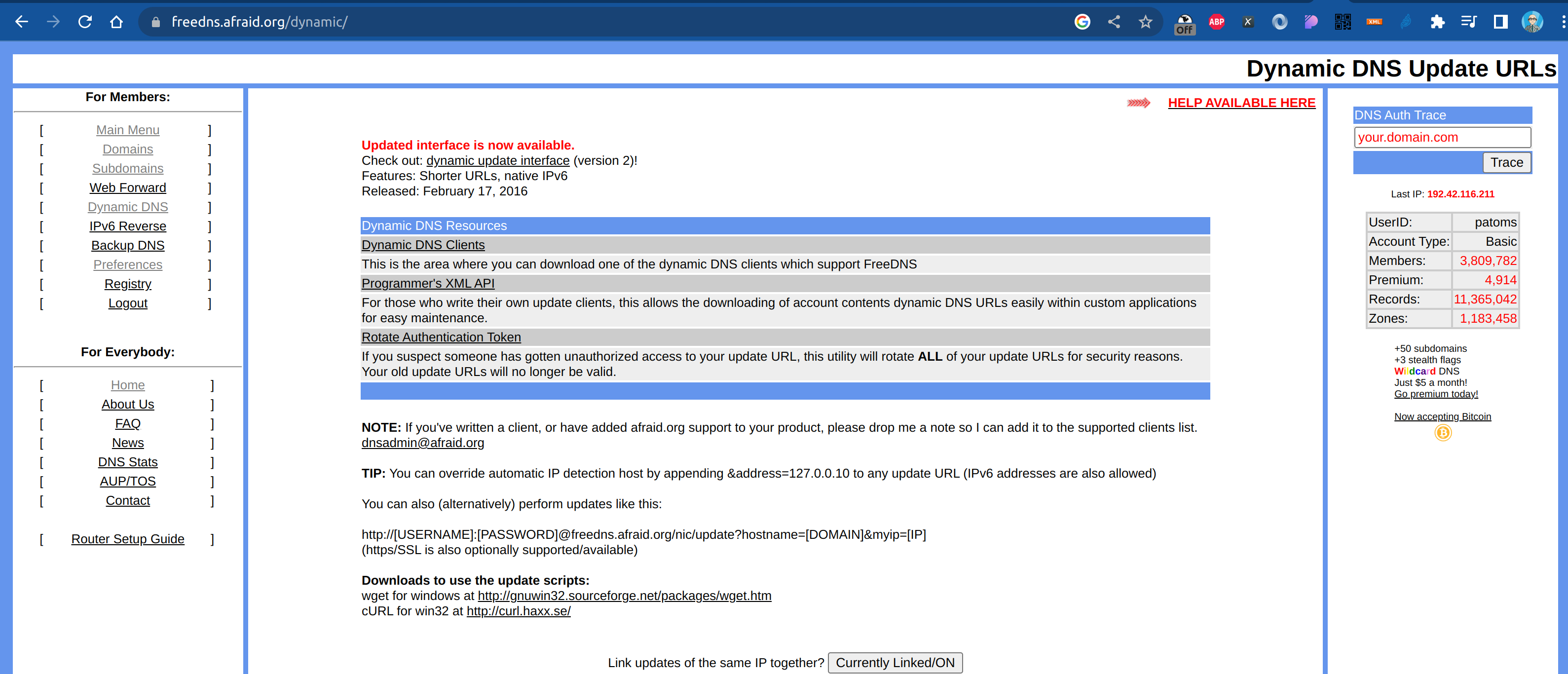Click the Records count 11,365,042
Image resolution: width=1568 pixels, height=674 pixels.
[x=1485, y=300]
